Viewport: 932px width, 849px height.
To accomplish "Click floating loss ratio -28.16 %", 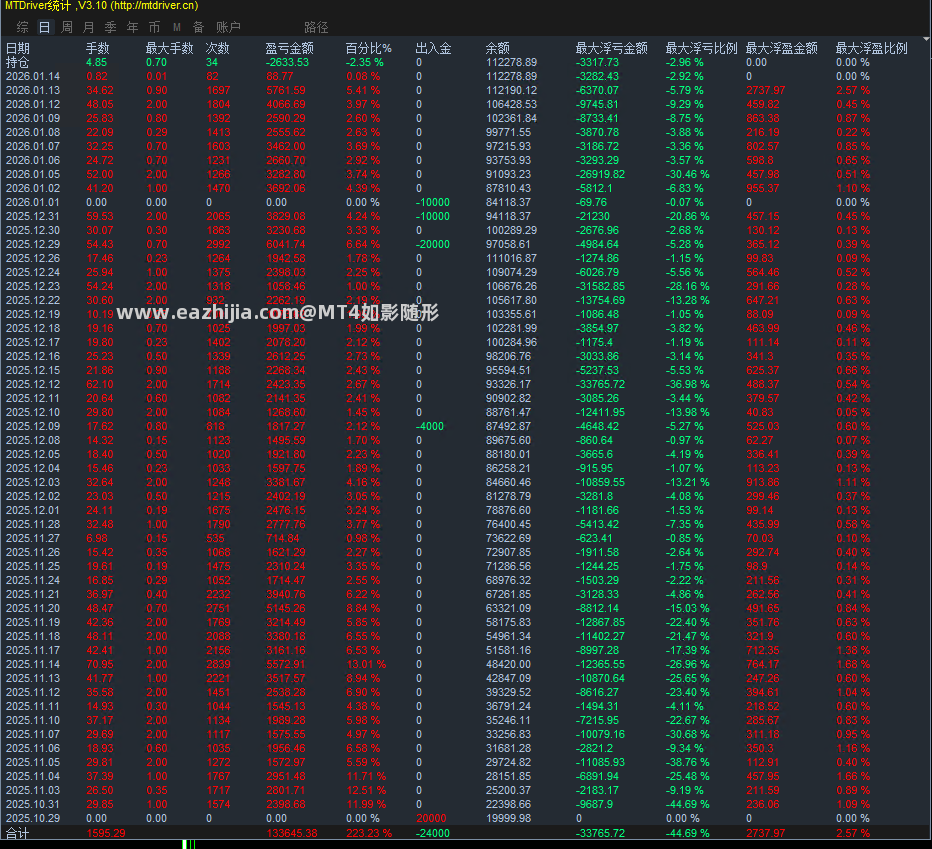I will 687,286.
